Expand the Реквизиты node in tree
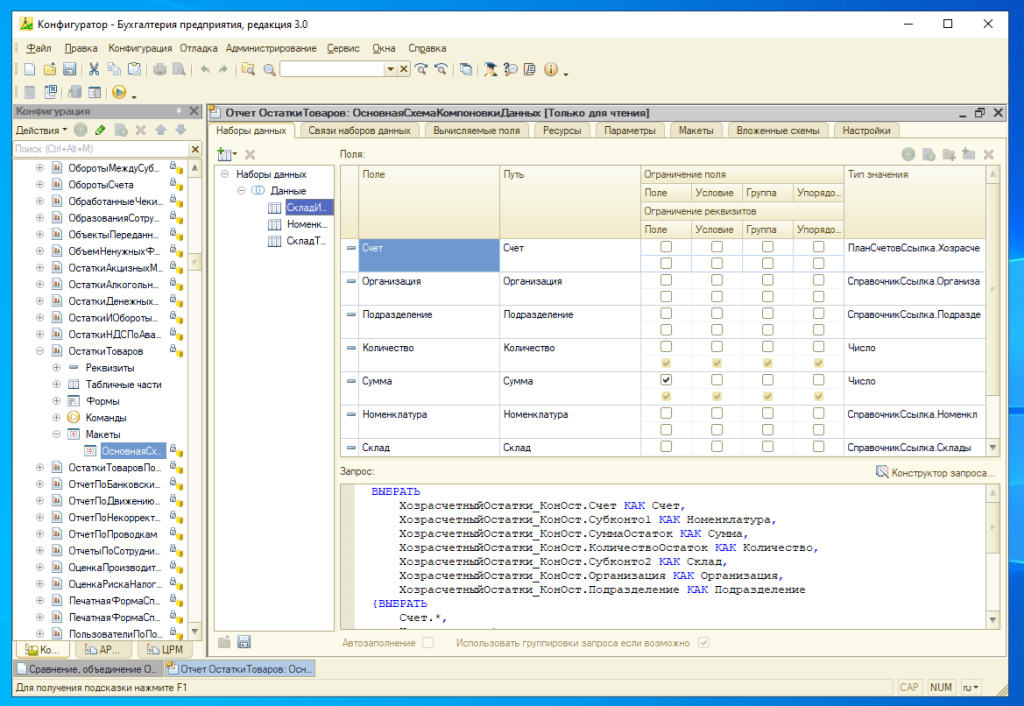The width and height of the screenshot is (1024, 706). [x=56, y=368]
